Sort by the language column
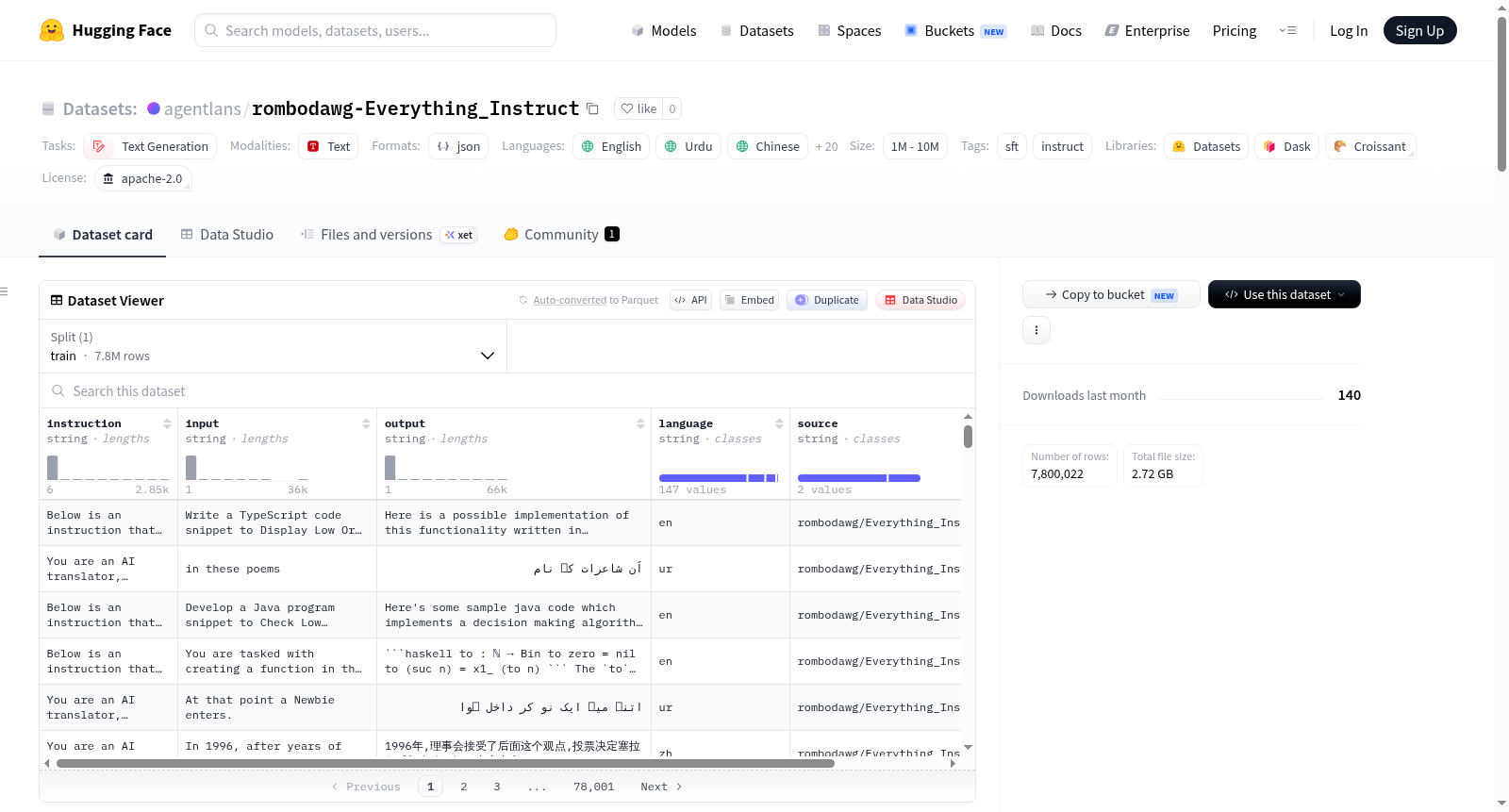 point(779,423)
